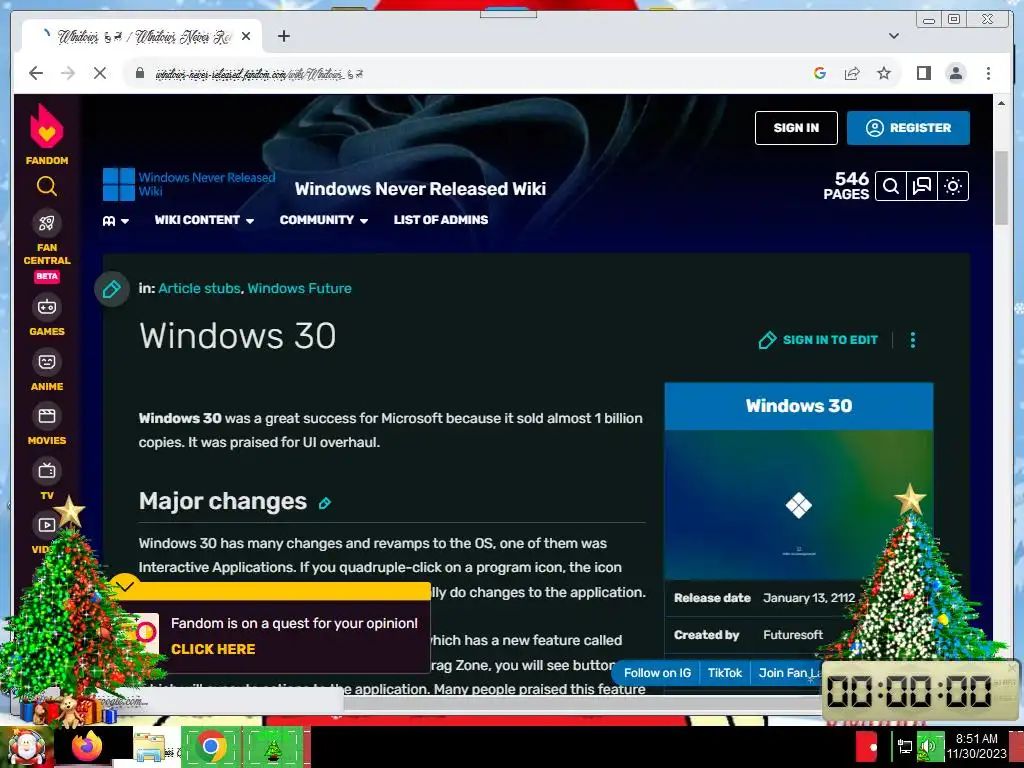Edit the Major changes section pencil

click(325, 503)
